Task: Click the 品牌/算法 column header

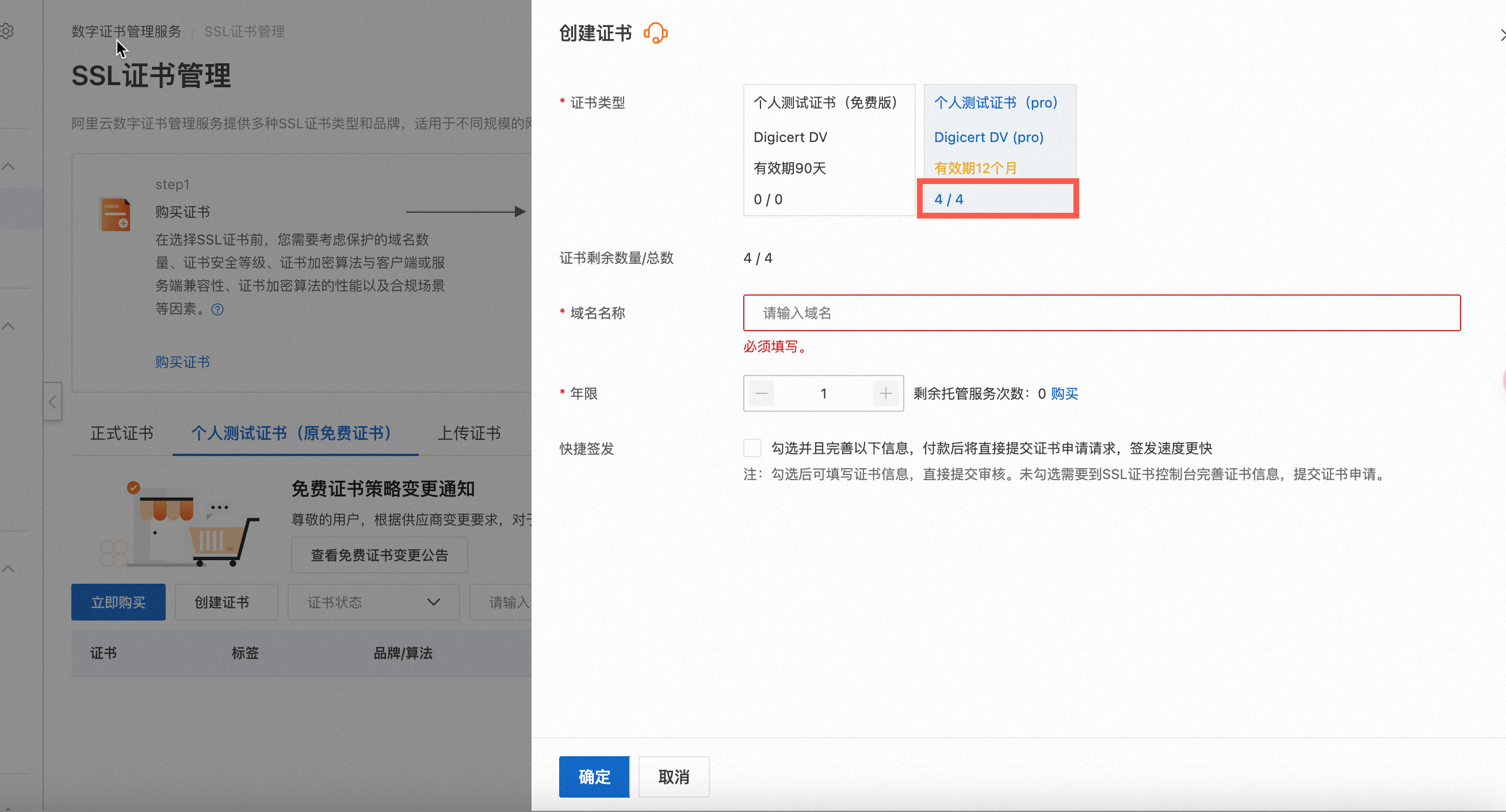Action: 403,653
